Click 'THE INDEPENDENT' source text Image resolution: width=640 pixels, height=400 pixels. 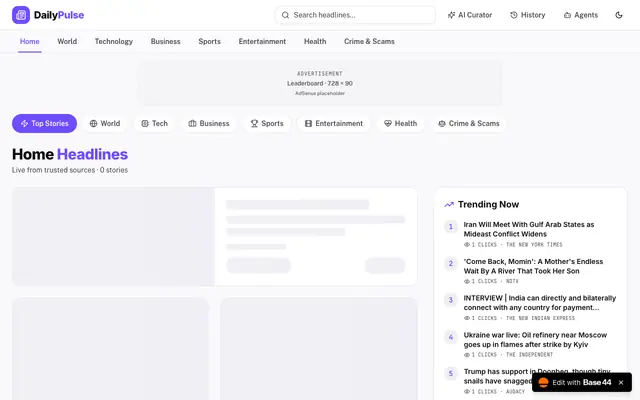(x=529, y=355)
